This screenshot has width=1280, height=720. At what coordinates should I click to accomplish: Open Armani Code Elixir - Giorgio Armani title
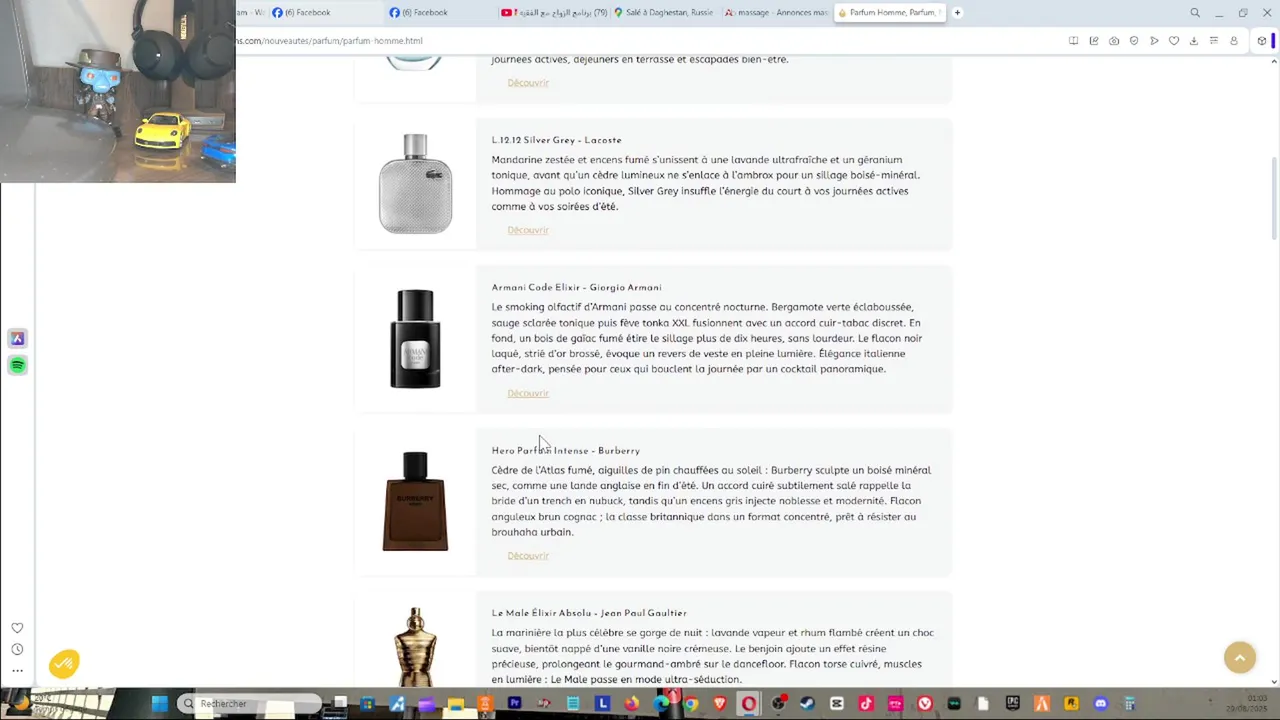[x=576, y=287]
